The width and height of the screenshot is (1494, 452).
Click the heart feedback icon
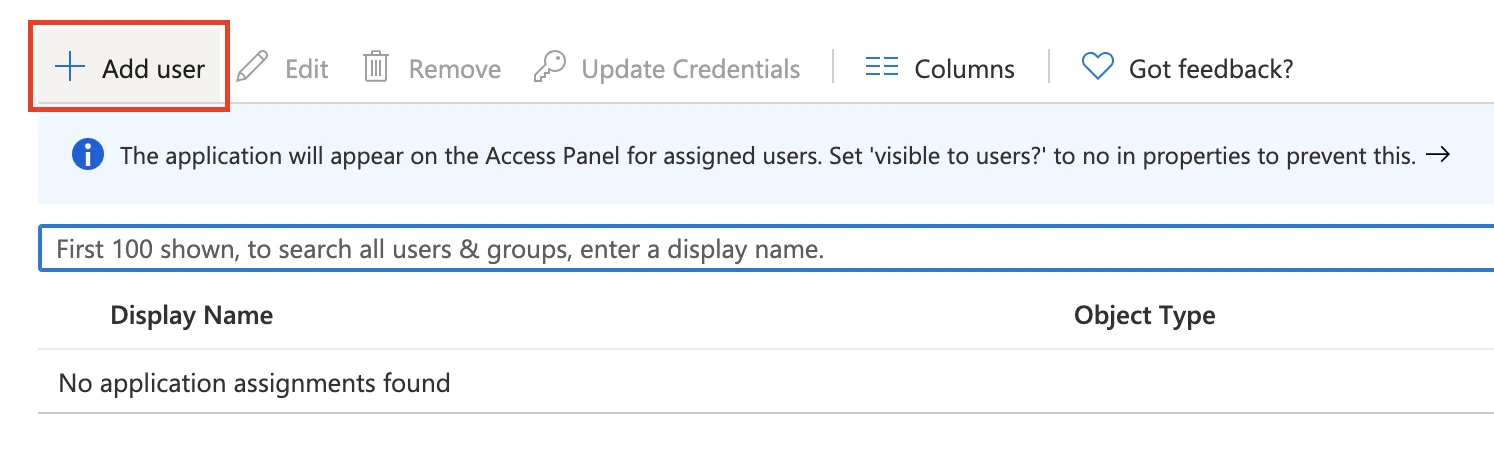coord(1097,68)
